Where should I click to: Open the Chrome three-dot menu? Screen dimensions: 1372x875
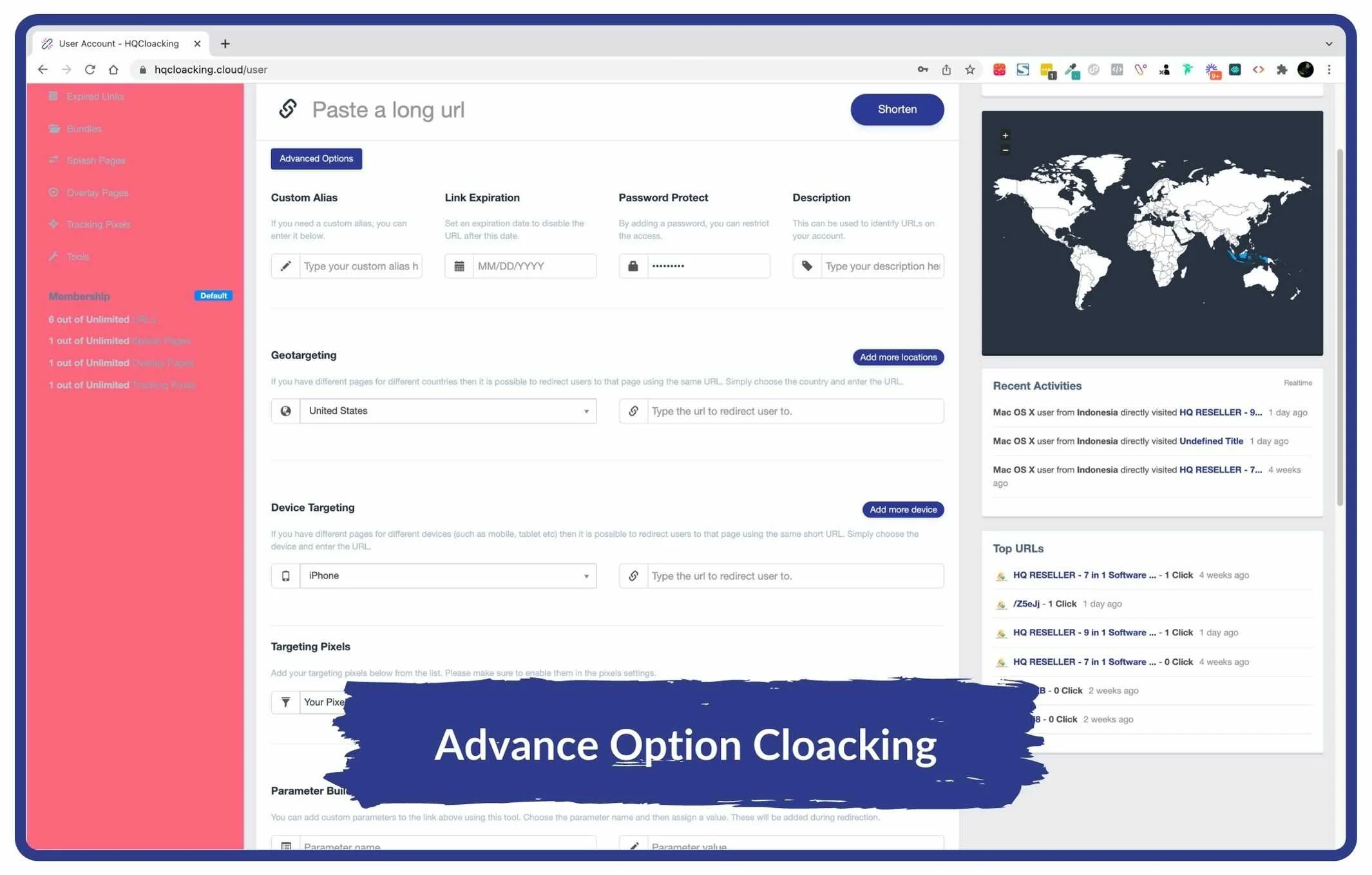tap(1329, 70)
